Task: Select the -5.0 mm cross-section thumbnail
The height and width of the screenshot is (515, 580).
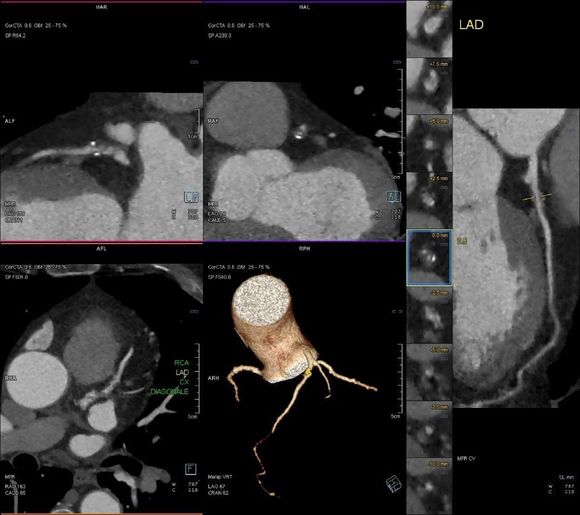Action: coord(429,372)
